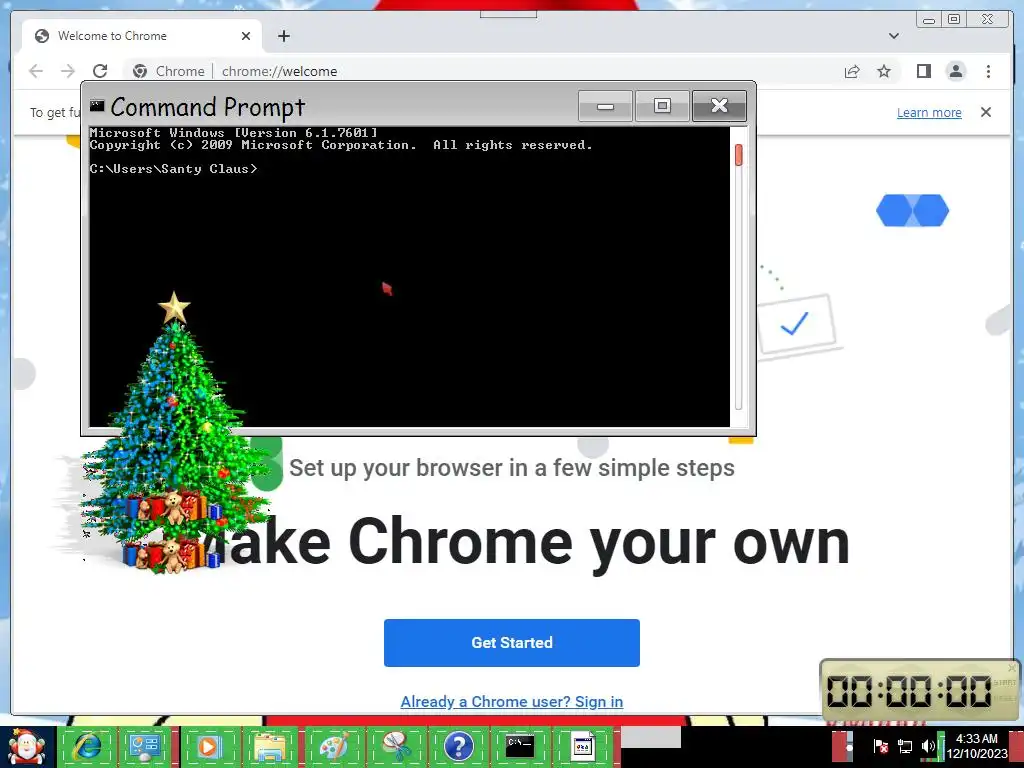The height and width of the screenshot is (768, 1024).
Task: Reload the Chrome welcome page
Action: pos(100,71)
